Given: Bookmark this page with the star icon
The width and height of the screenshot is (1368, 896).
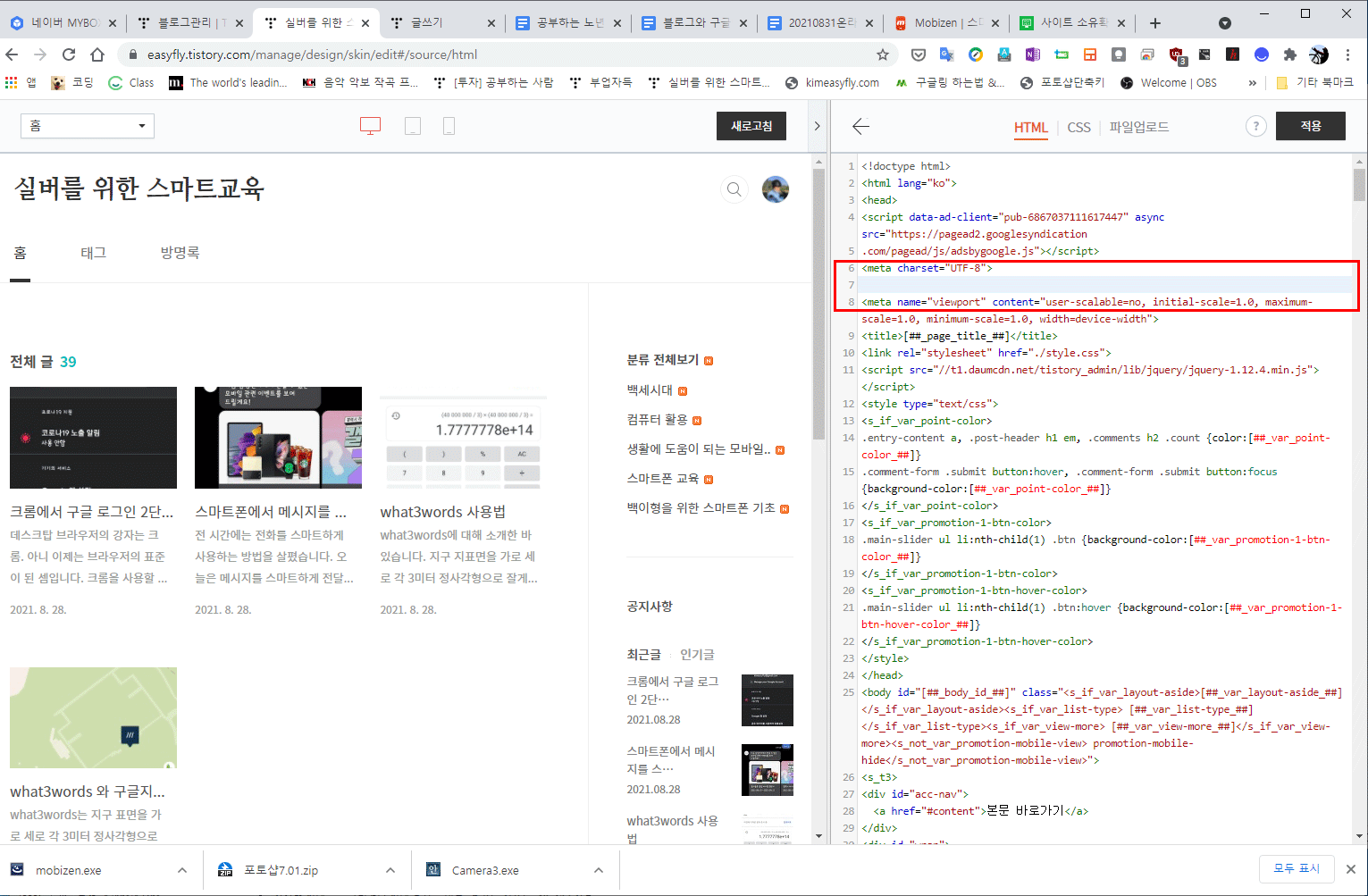Looking at the screenshot, I should pyautogui.click(x=883, y=54).
